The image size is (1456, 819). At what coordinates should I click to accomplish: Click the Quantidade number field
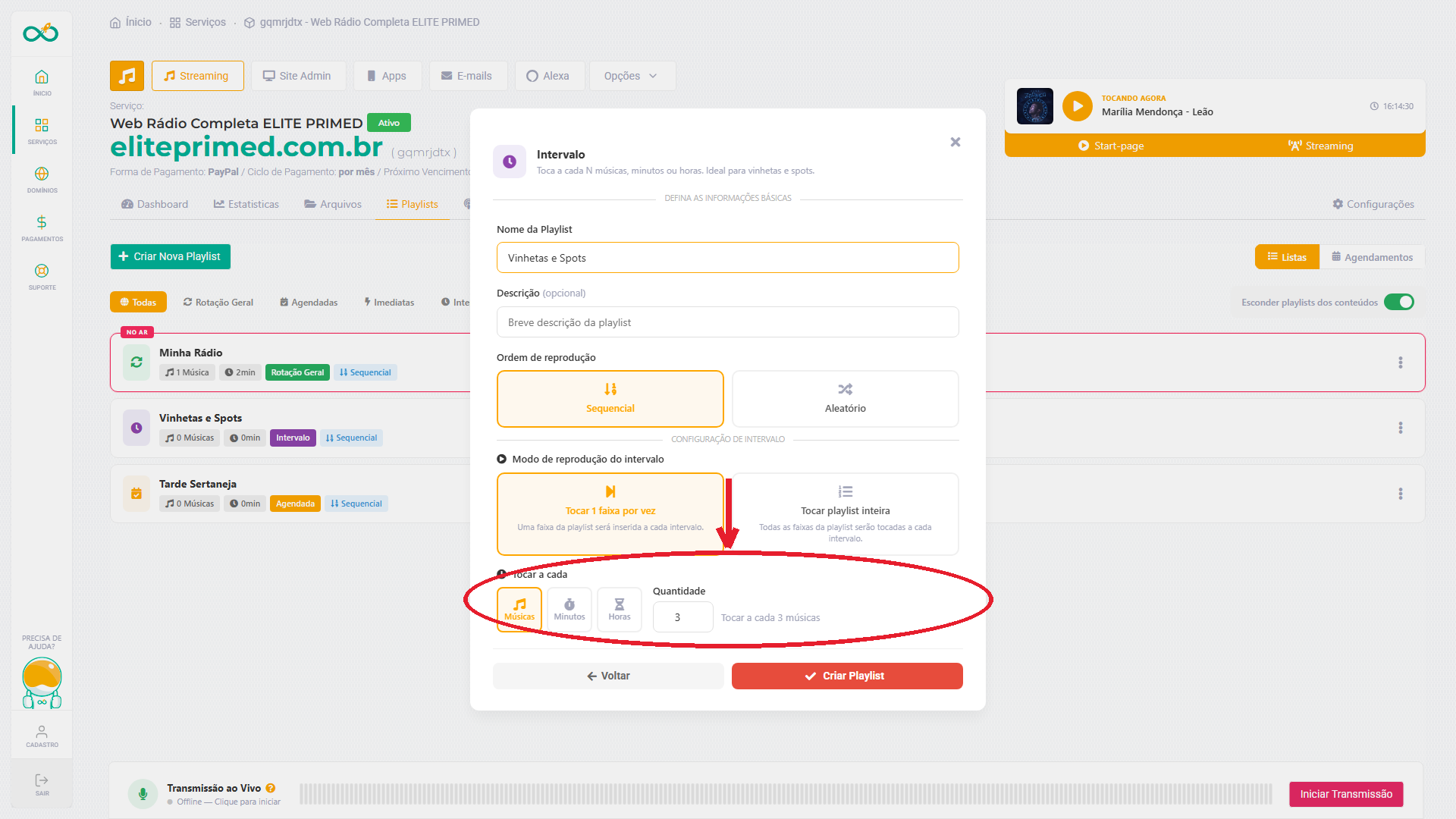tap(682, 617)
